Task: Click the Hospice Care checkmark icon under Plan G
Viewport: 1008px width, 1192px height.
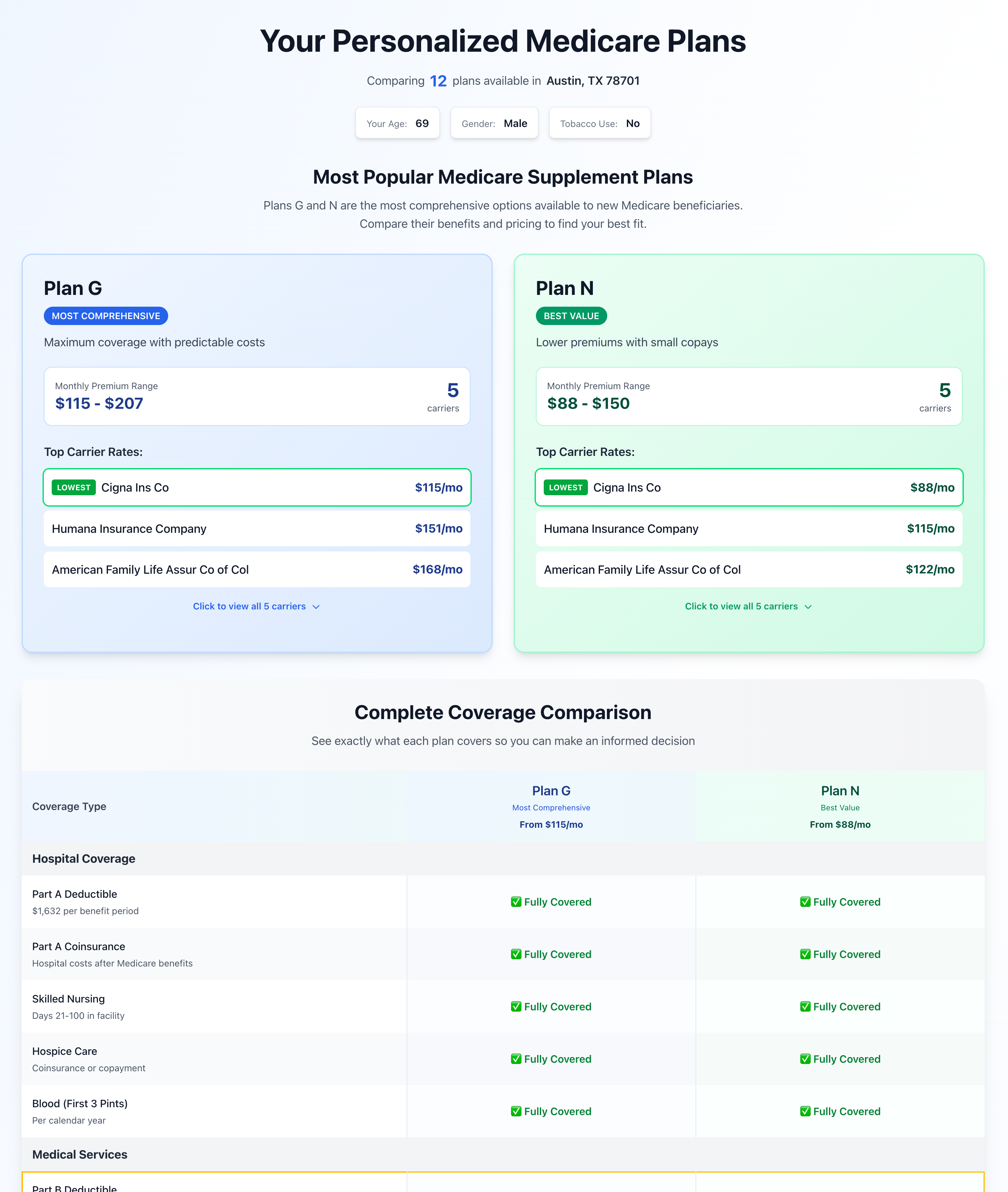Action: click(x=516, y=1059)
